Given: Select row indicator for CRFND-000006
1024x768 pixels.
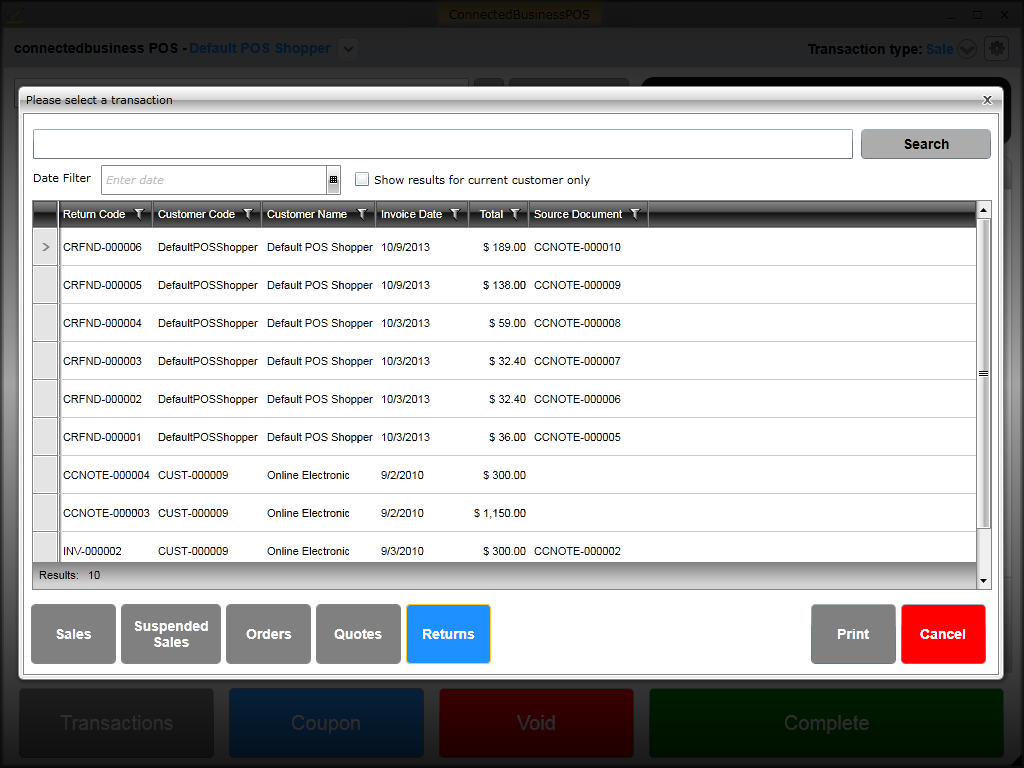Looking at the screenshot, I should 46,247.
